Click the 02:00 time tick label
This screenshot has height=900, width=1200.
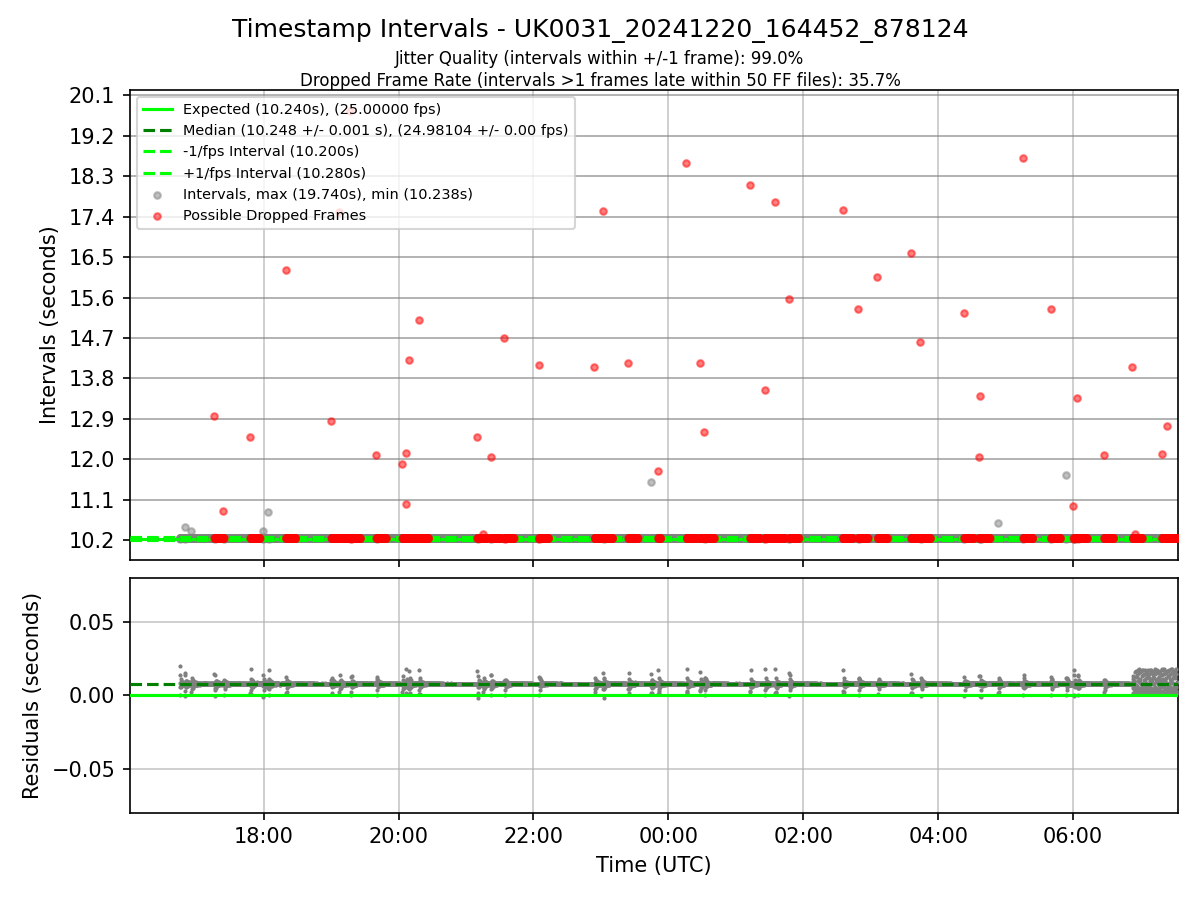[x=803, y=835]
